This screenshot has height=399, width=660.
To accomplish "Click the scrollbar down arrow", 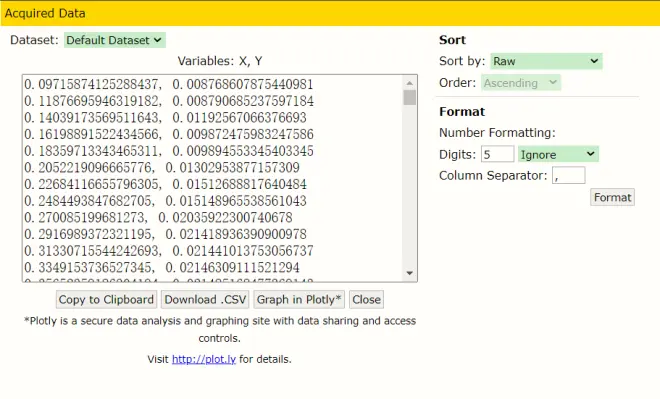I will click(x=409, y=274).
